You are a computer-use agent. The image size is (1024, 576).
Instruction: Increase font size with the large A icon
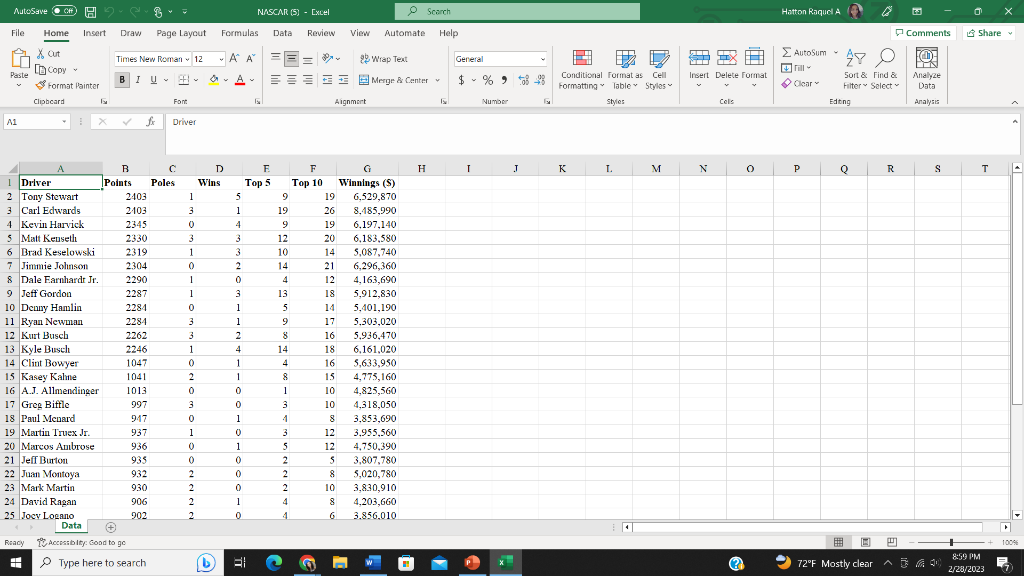pos(234,59)
